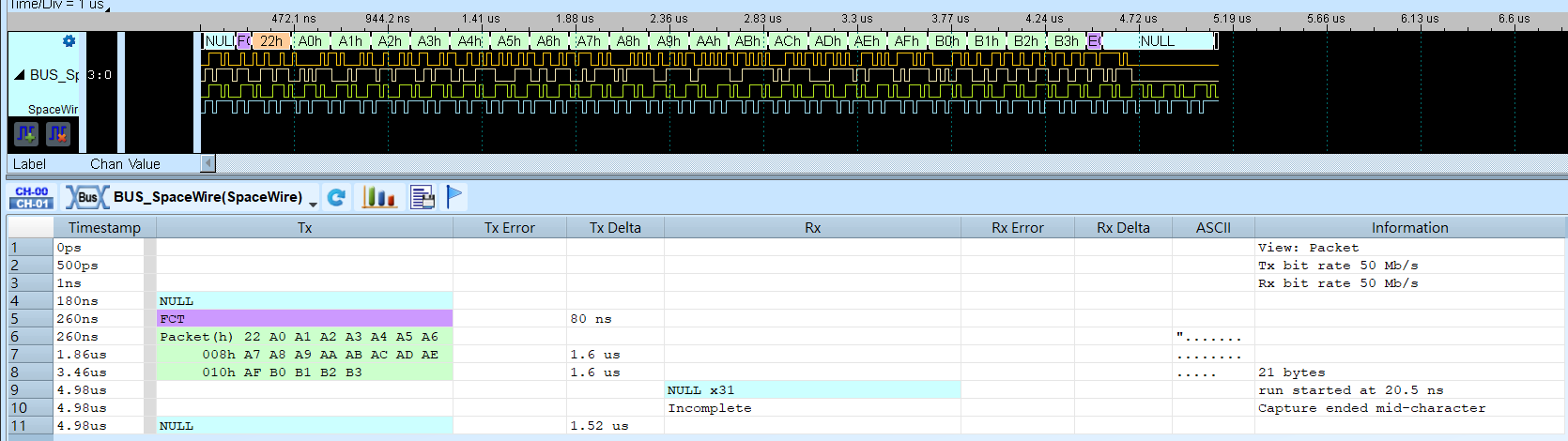
Task: Click the 472.1 ns time ruler label
Action: click(294, 19)
